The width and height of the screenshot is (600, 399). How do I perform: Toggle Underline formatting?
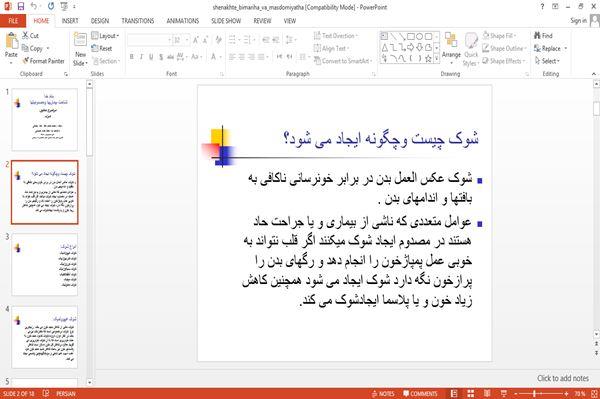point(151,57)
